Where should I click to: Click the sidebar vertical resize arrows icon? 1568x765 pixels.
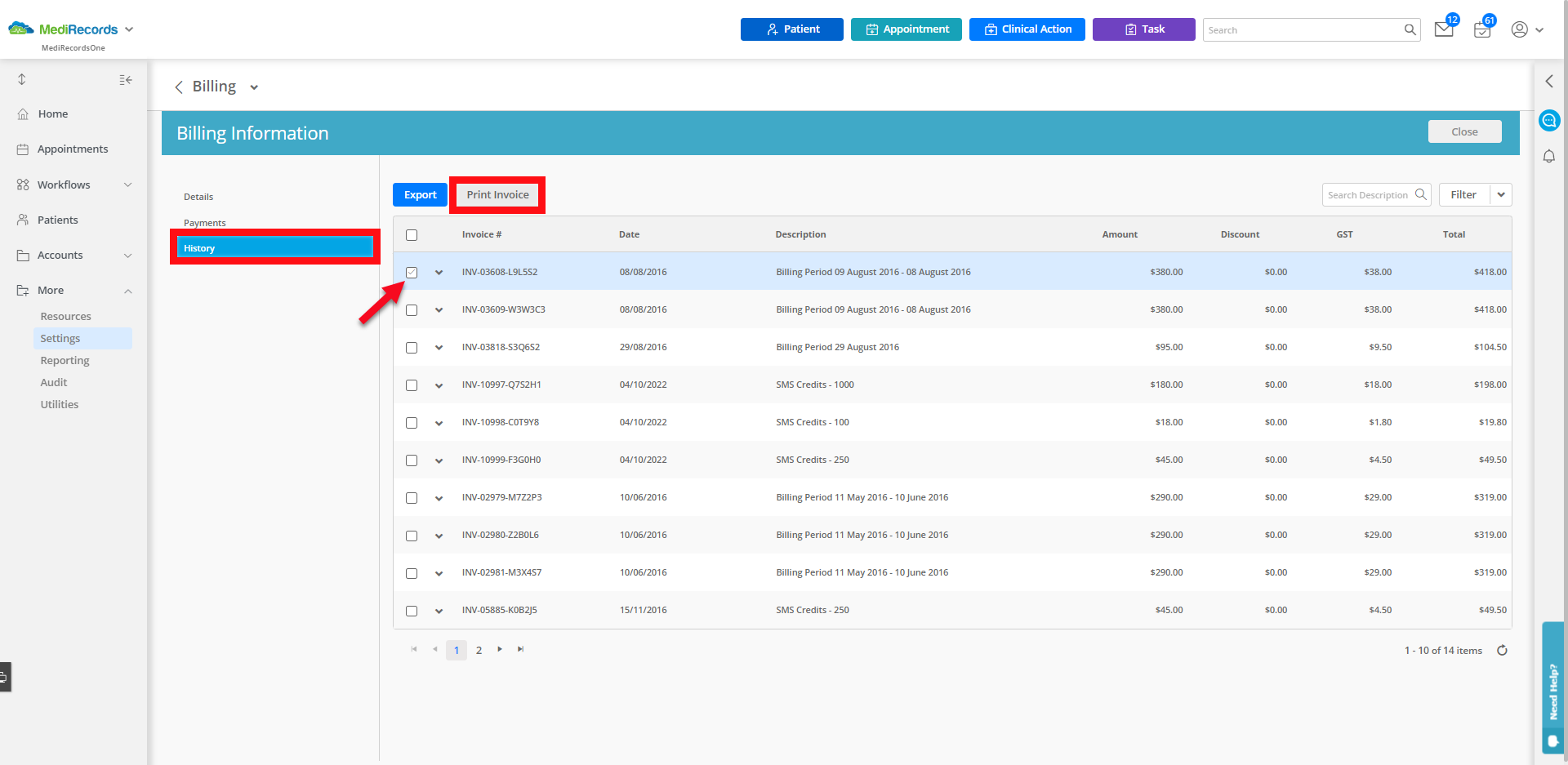(22, 79)
